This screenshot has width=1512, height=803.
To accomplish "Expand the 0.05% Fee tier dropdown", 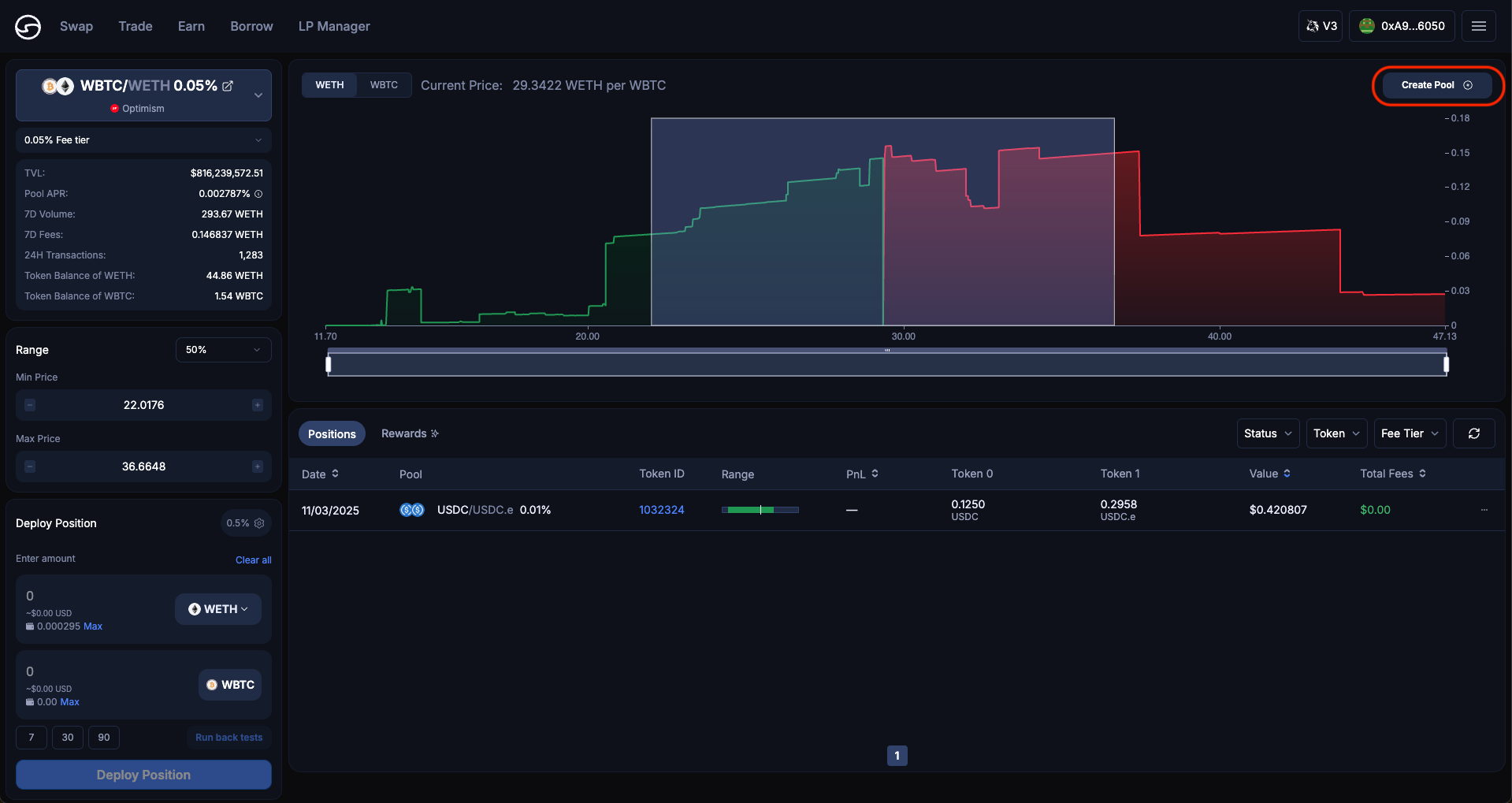I will coord(143,140).
